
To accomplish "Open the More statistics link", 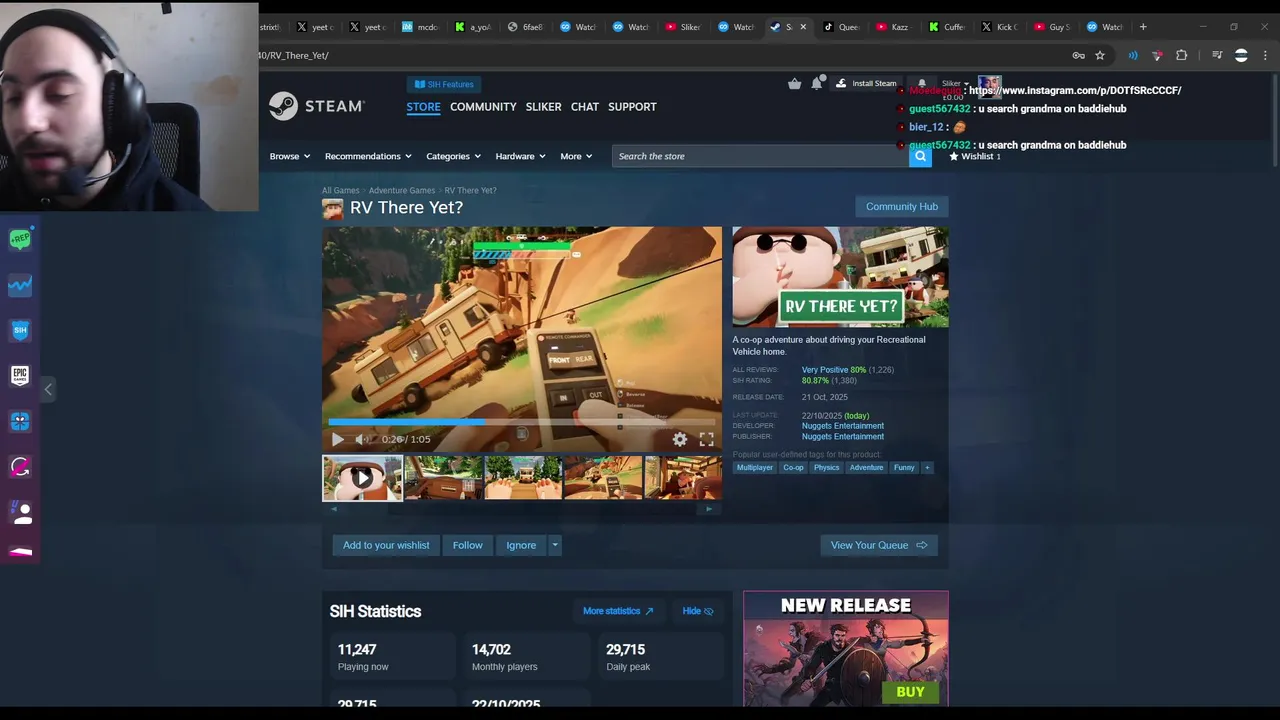I will 618,611.
